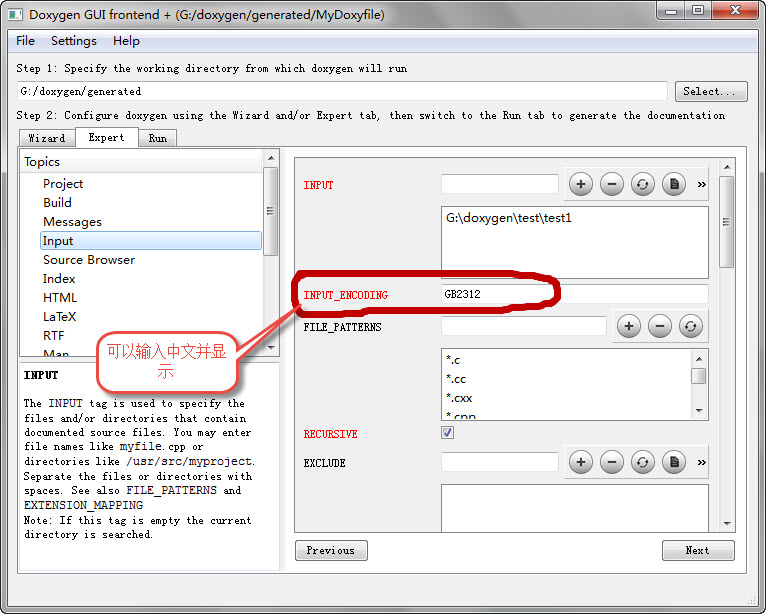Click the working directory path field
The width and height of the screenshot is (766, 614).
pyautogui.click(x=342, y=91)
